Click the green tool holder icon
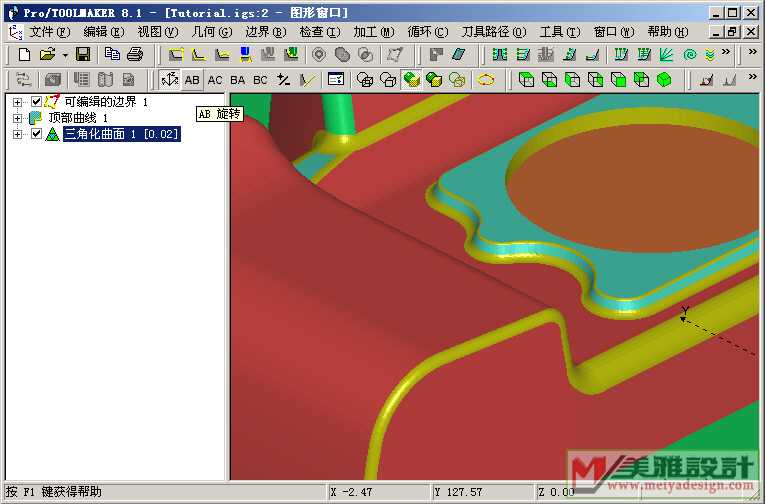 point(291,54)
